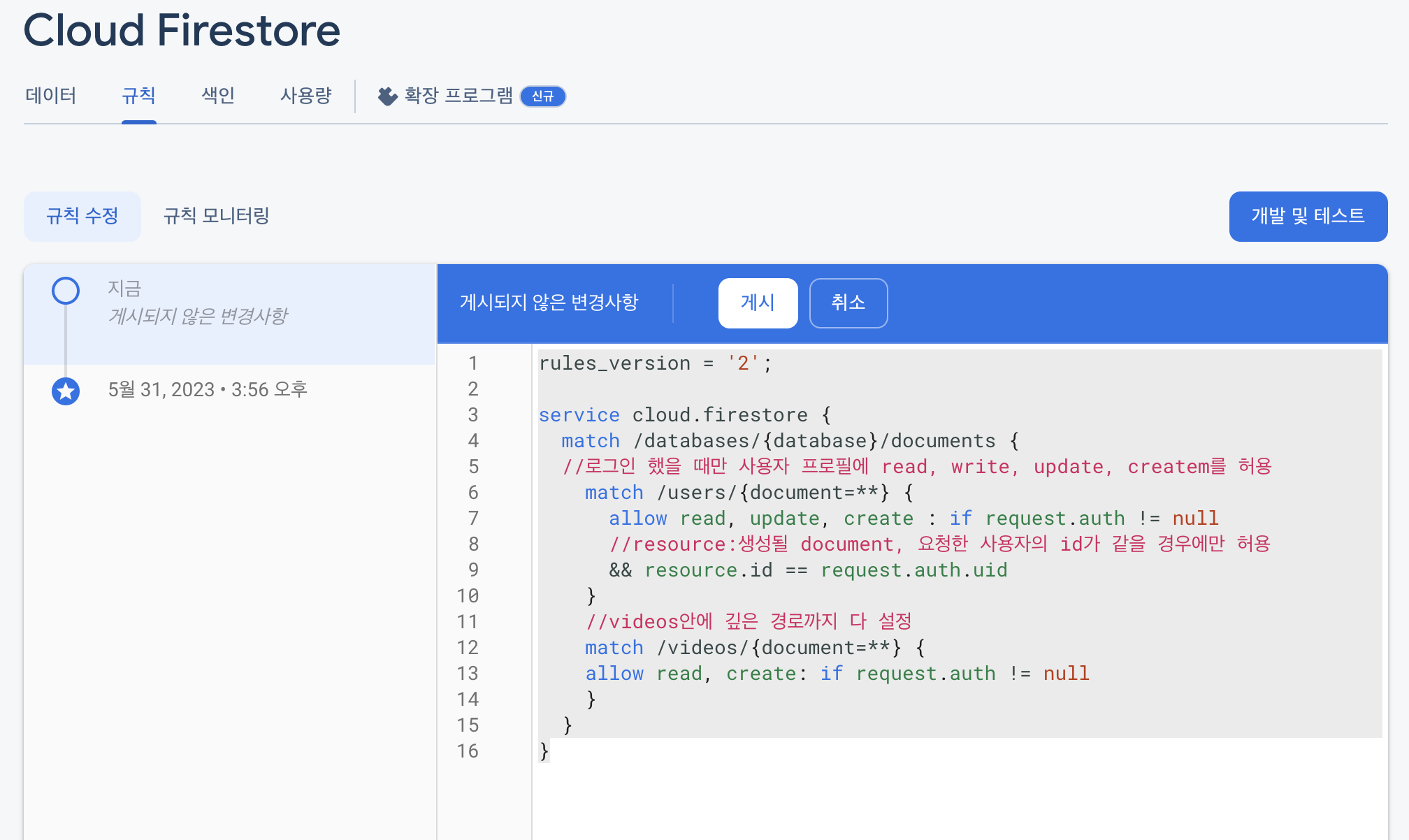Click the star icon on the timeline
Image resolution: width=1409 pixels, height=840 pixels.
pos(66,391)
